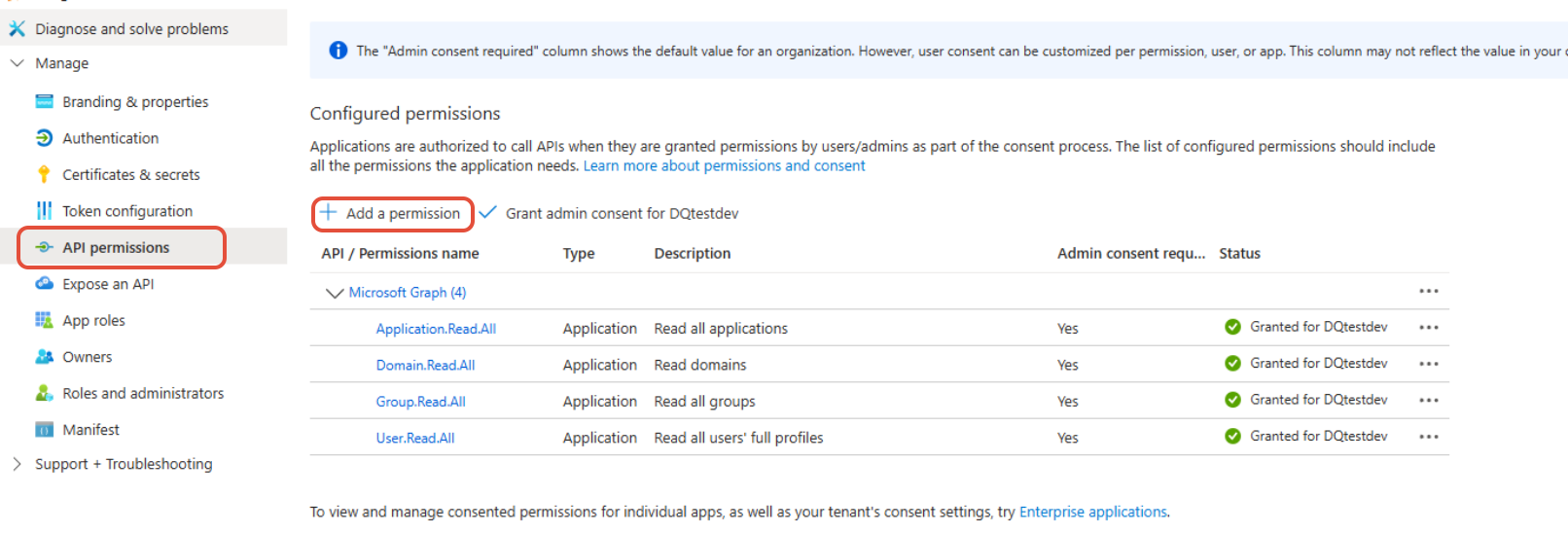Open more options for Group.Read.All row
This screenshot has height=534, width=1568.
[x=1428, y=400]
